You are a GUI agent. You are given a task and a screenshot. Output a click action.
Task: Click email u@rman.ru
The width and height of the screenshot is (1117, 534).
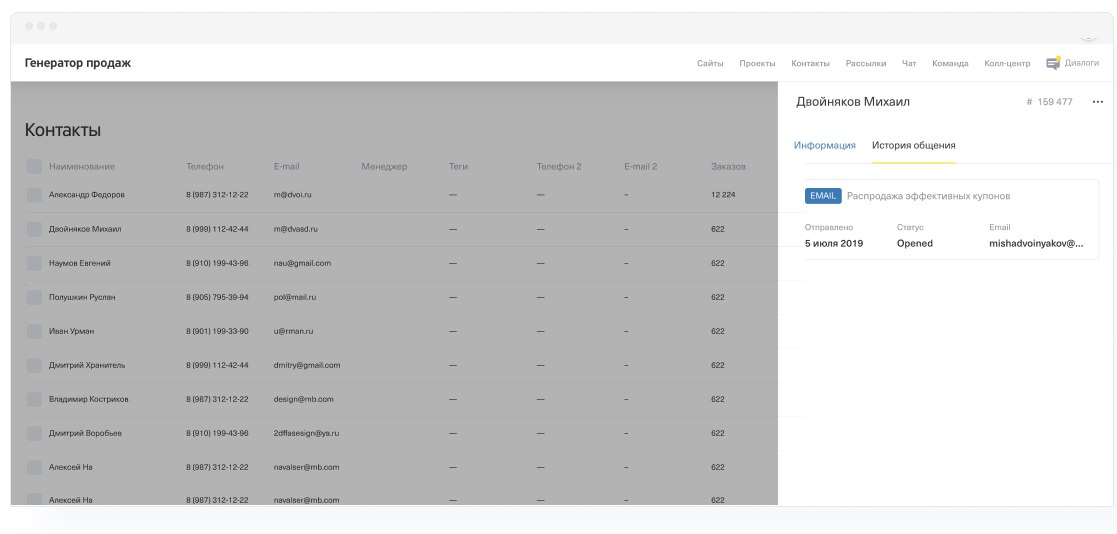click(x=293, y=331)
